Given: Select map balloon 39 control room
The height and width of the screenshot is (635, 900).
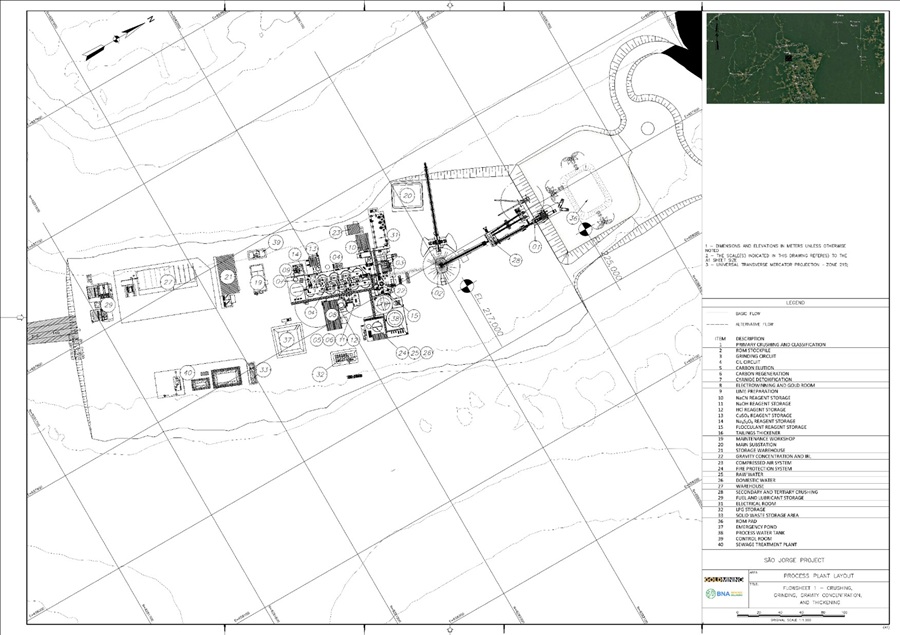Looking at the screenshot, I should click(277, 242).
